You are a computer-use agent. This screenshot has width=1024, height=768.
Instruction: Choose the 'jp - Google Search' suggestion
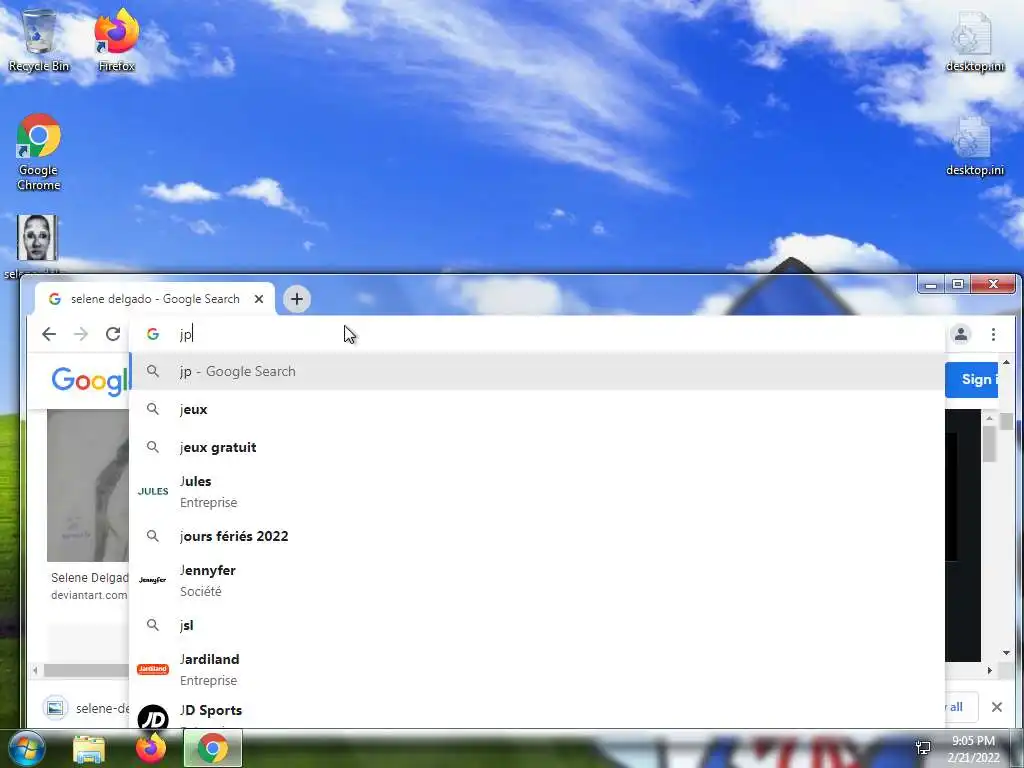(537, 372)
